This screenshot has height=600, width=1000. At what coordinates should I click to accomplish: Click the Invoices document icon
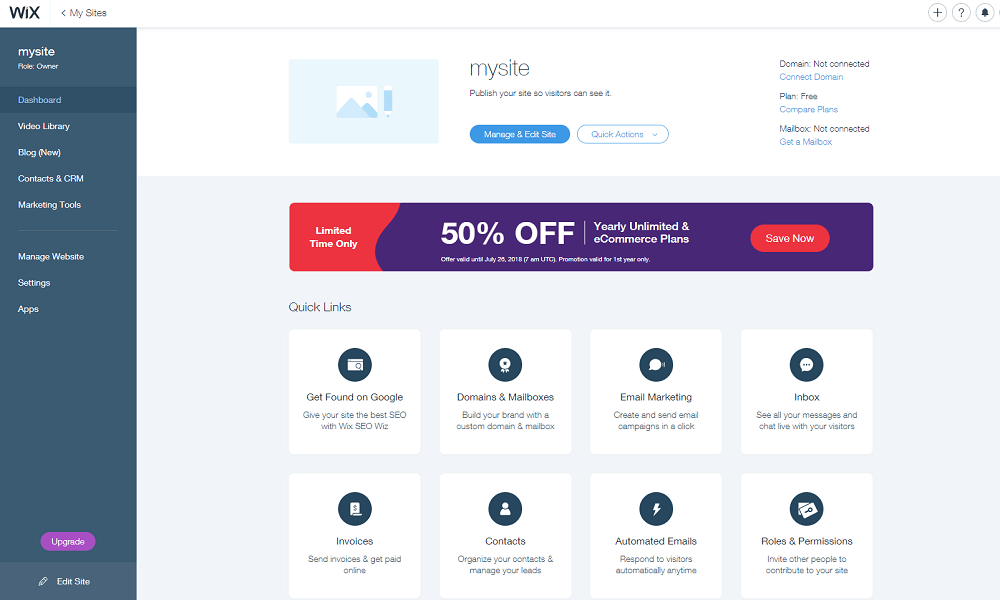tap(355, 509)
